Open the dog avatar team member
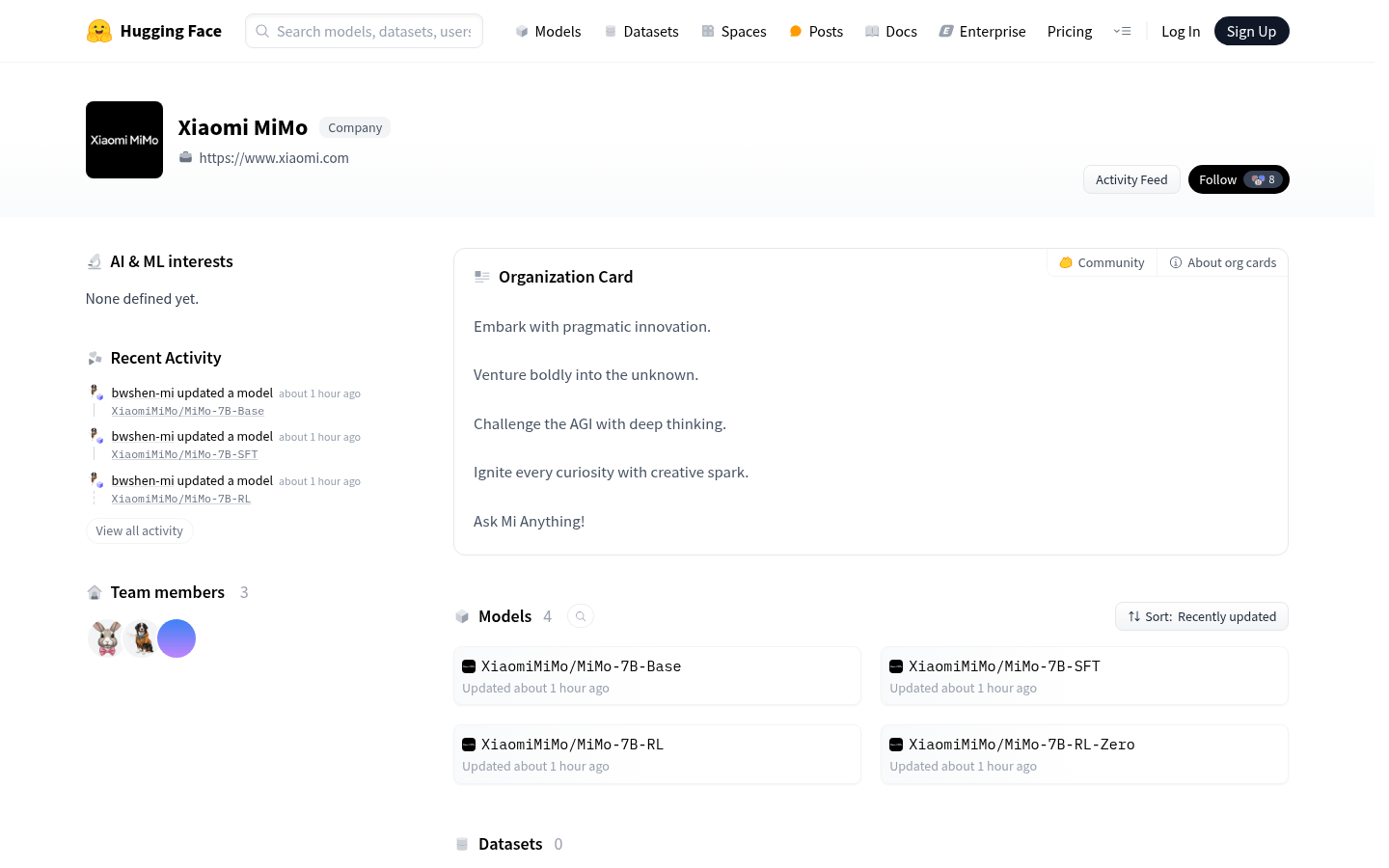The image size is (1389, 868). point(142,638)
